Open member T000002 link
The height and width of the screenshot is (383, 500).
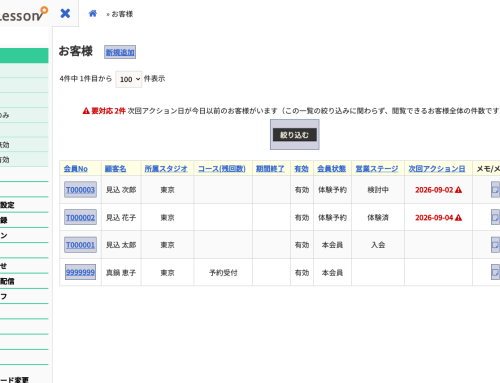coord(80,217)
